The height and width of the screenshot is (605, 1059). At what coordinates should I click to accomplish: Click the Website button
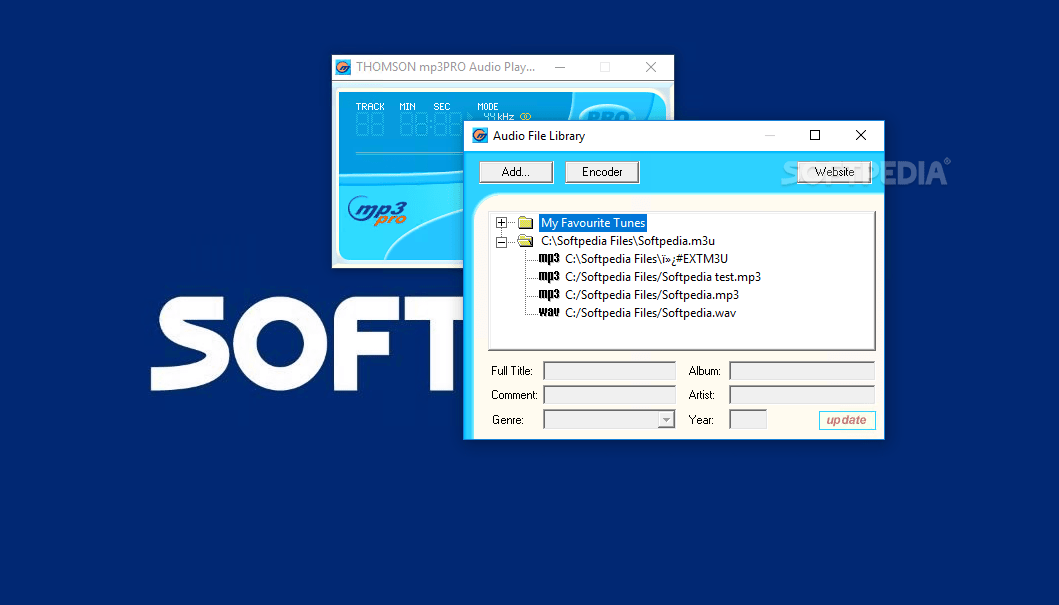(834, 171)
